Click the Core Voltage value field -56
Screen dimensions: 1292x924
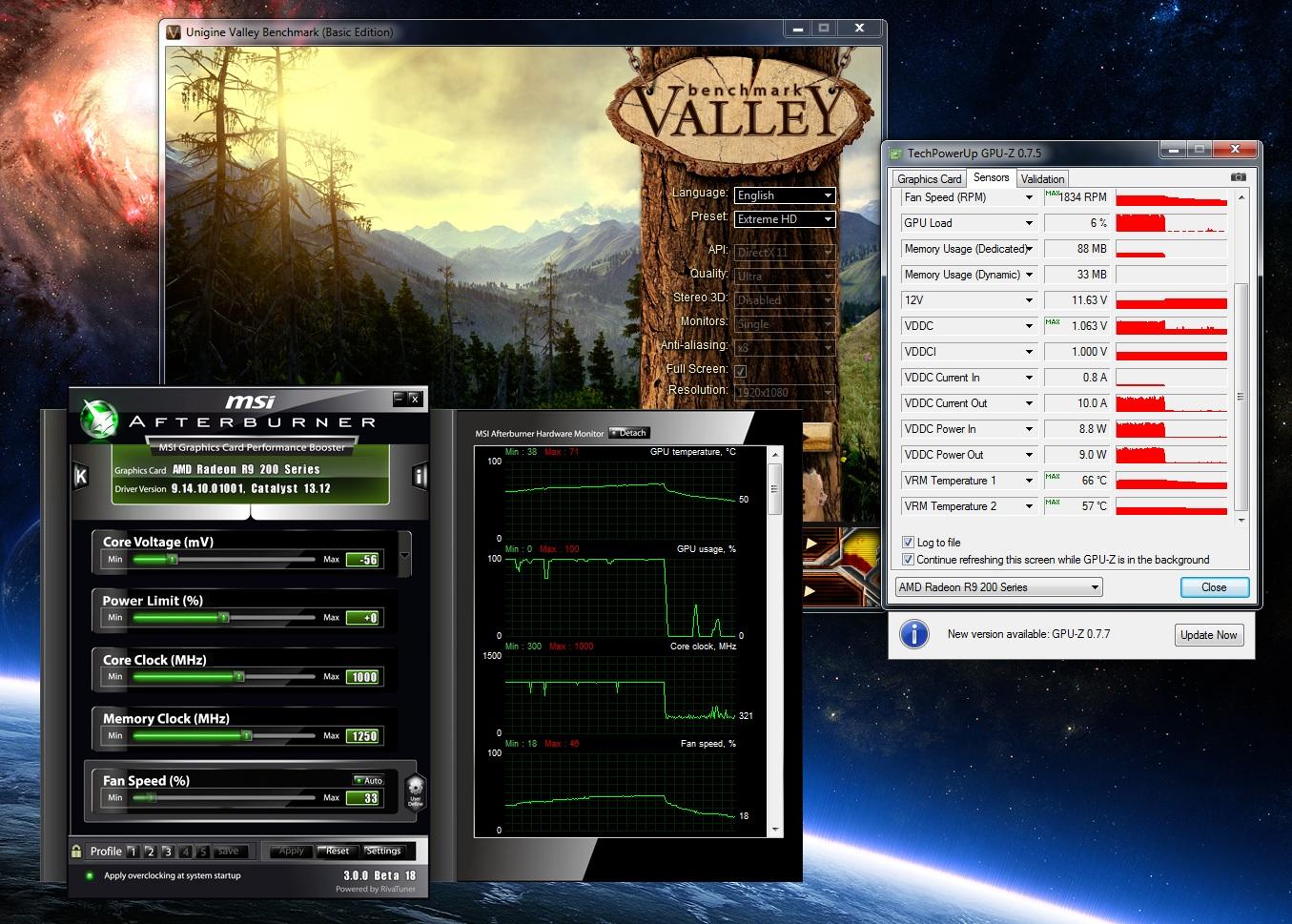tap(363, 560)
